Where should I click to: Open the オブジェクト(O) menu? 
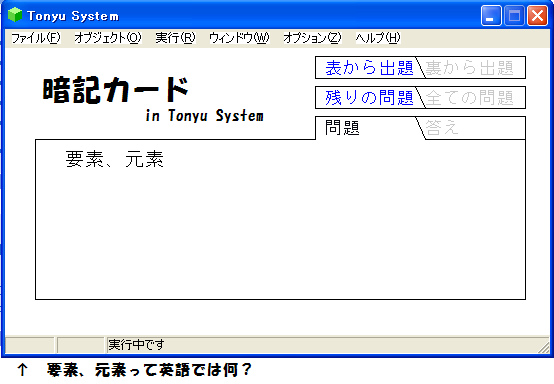tap(108, 37)
